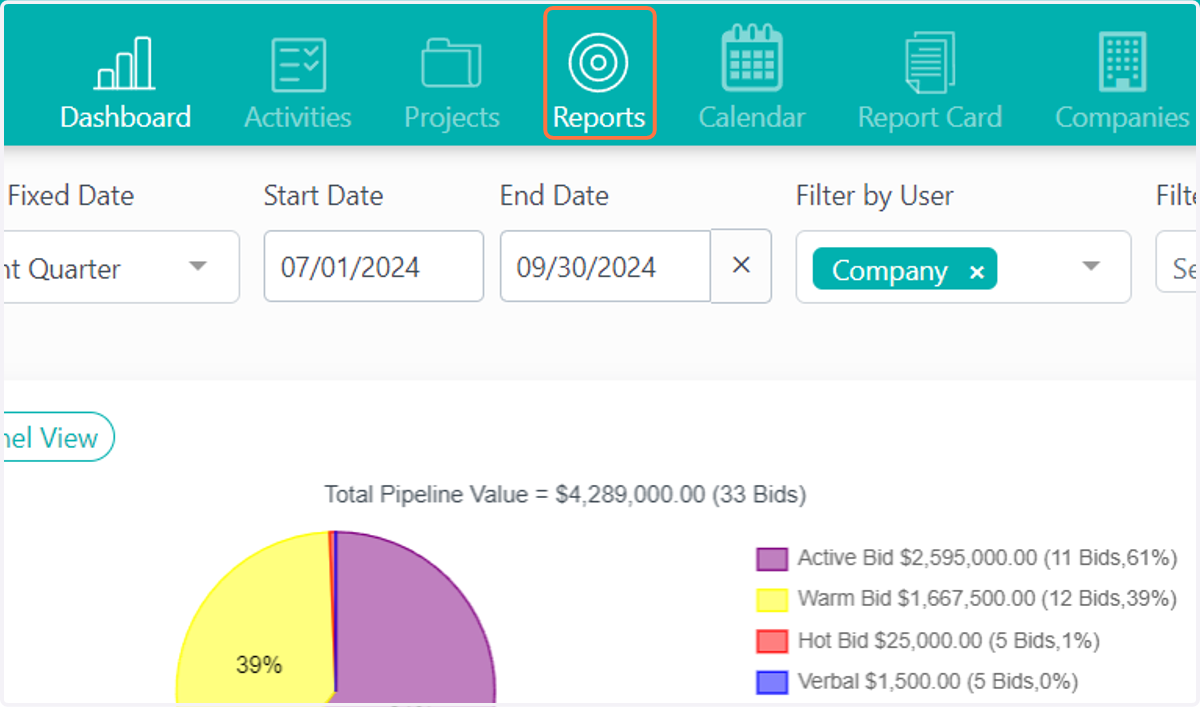The image size is (1200, 707).
Task: Open the Companies building icon
Action: [x=1122, y=61]
